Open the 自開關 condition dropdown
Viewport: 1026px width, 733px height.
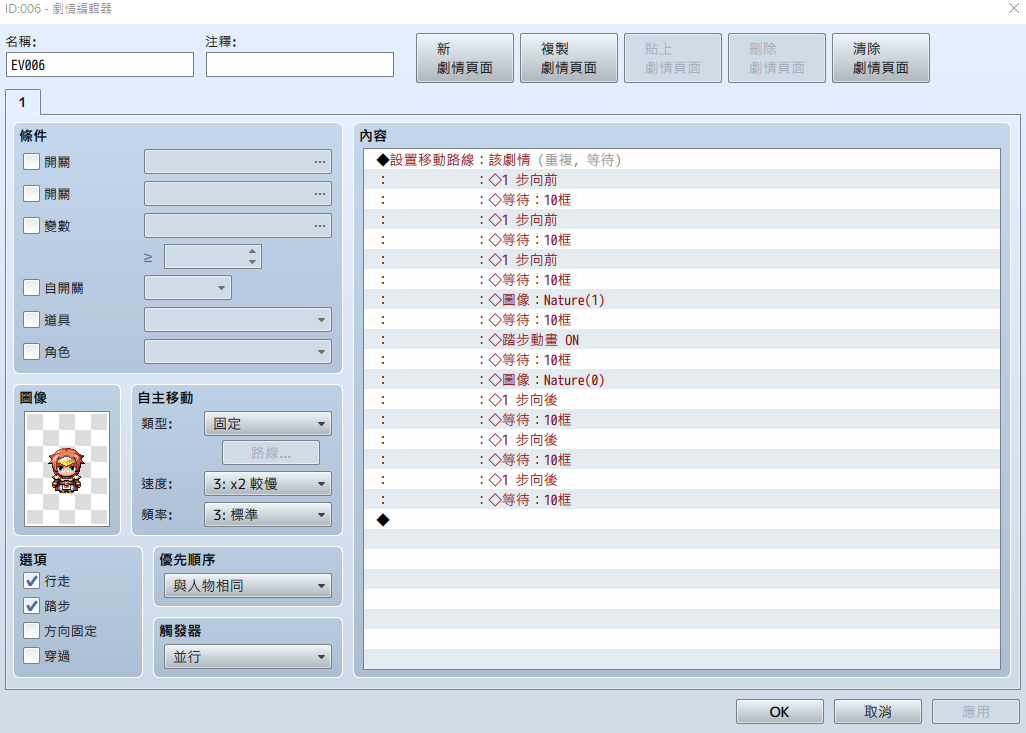188,288
